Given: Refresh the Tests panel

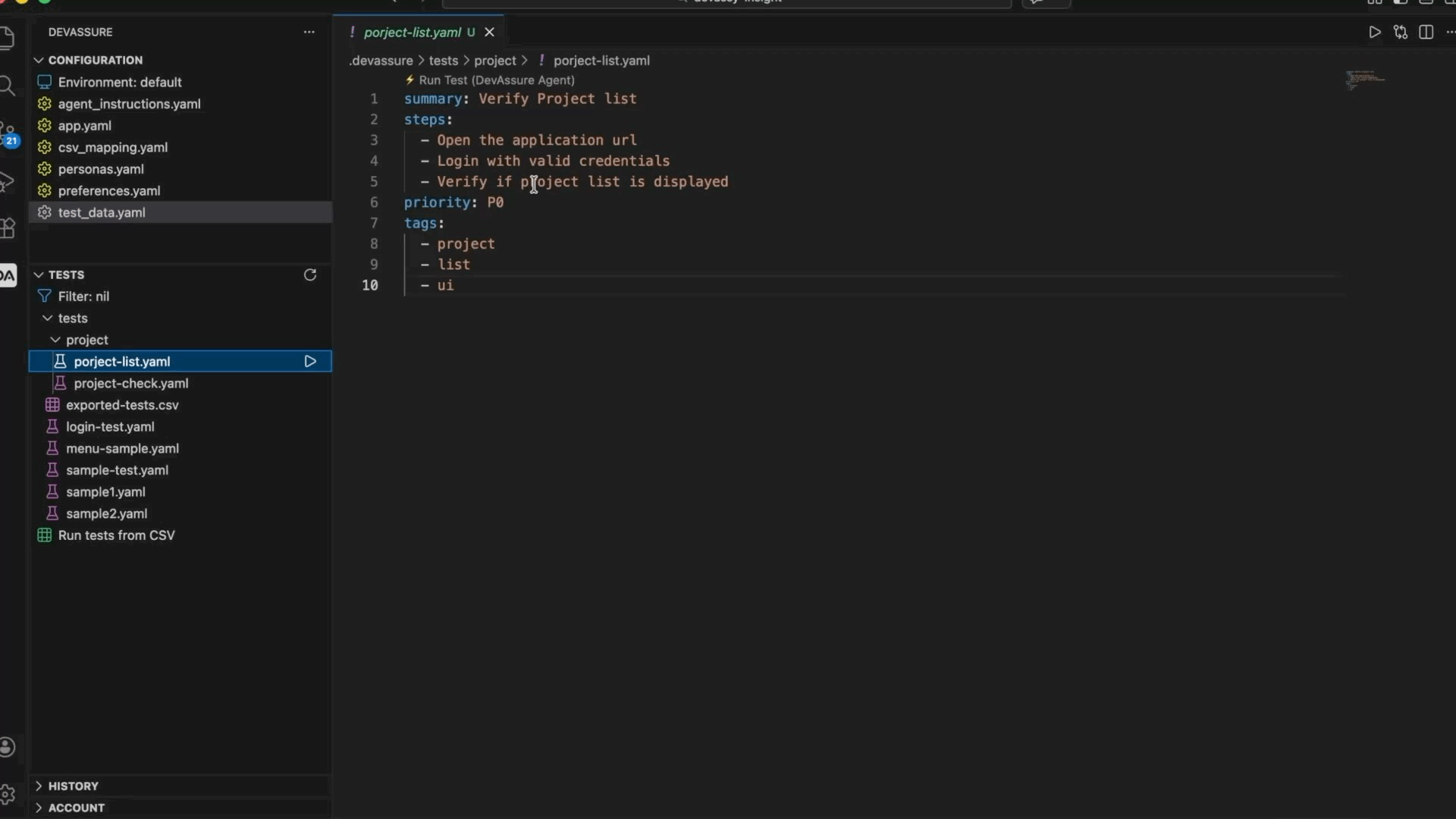Looking at the screenshot, I should (310, 275).
